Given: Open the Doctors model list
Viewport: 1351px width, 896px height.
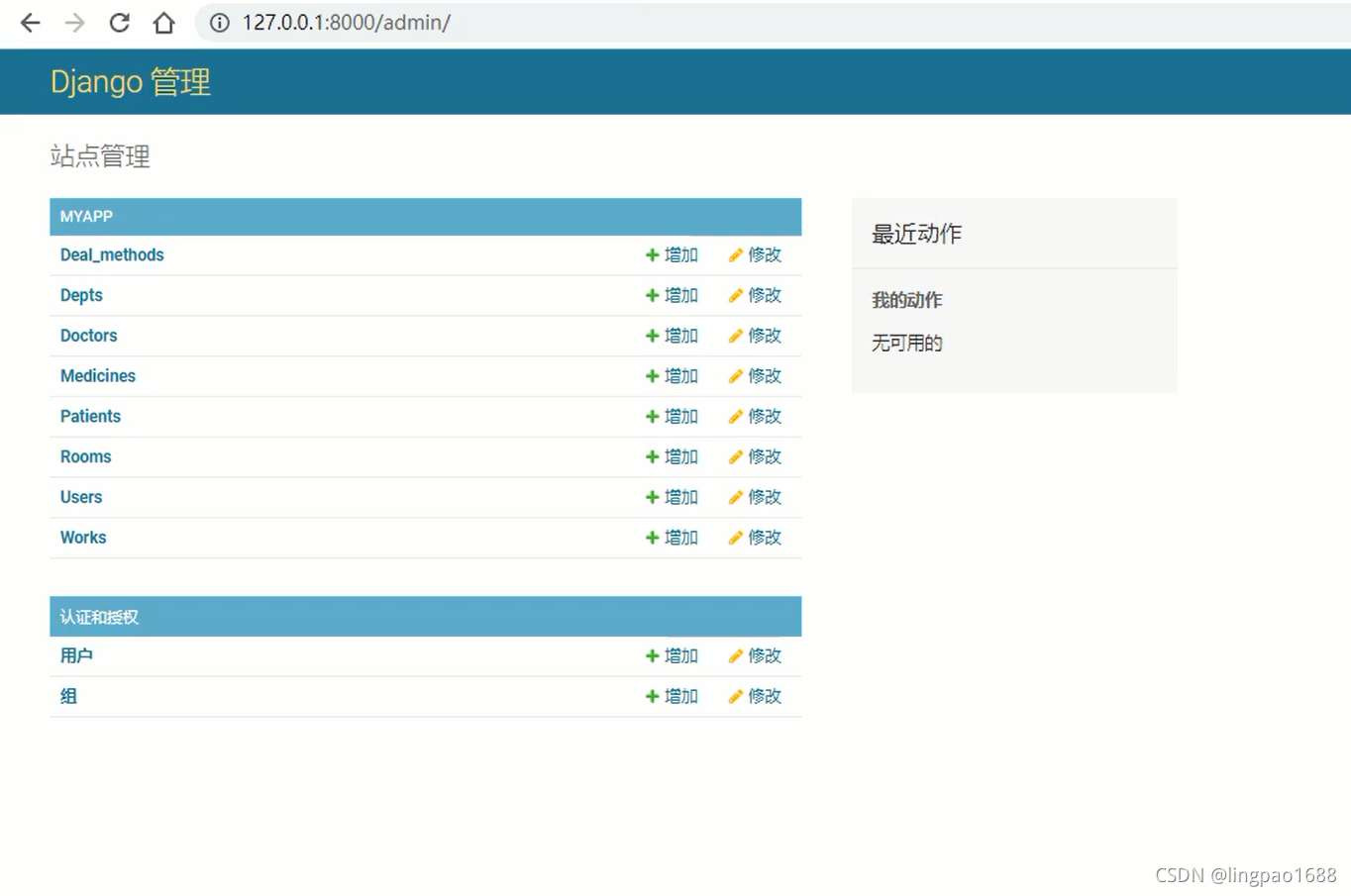Looking at the screenshot, I should tap(88, 336).
